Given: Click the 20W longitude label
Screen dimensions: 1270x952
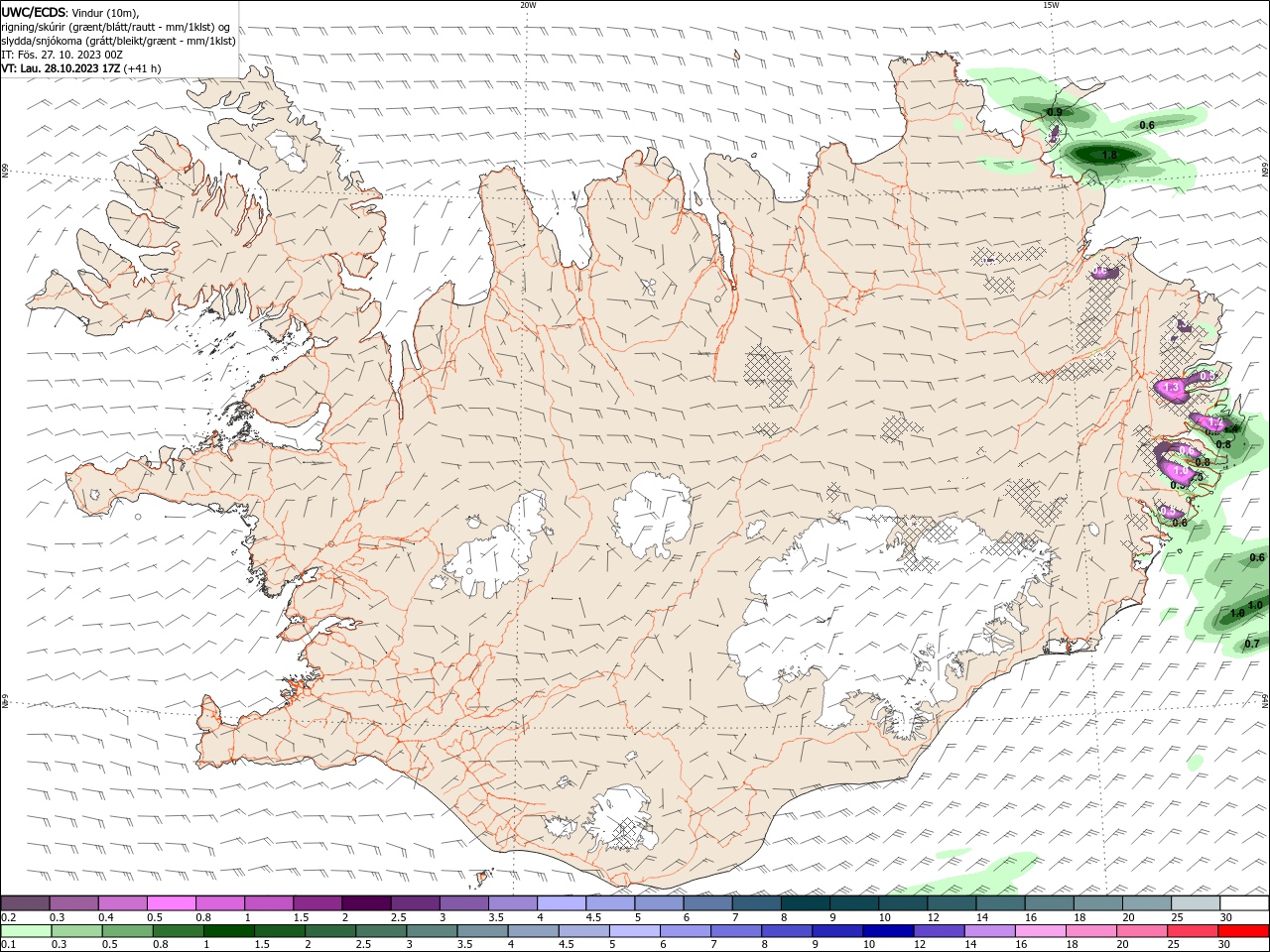Looking at the screenshot, I should (528, 5).
